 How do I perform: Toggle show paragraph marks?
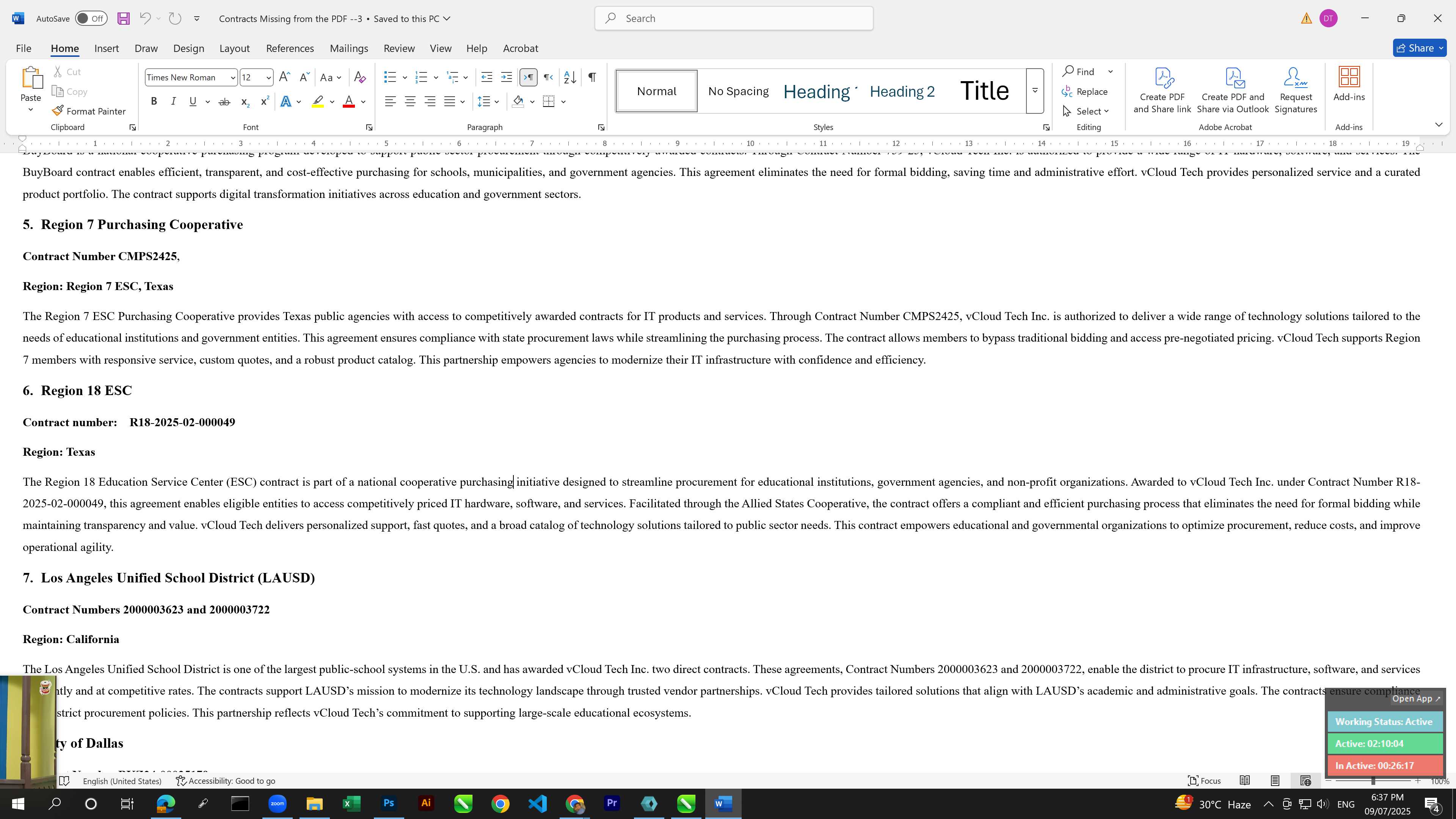(x=592, y=77)
